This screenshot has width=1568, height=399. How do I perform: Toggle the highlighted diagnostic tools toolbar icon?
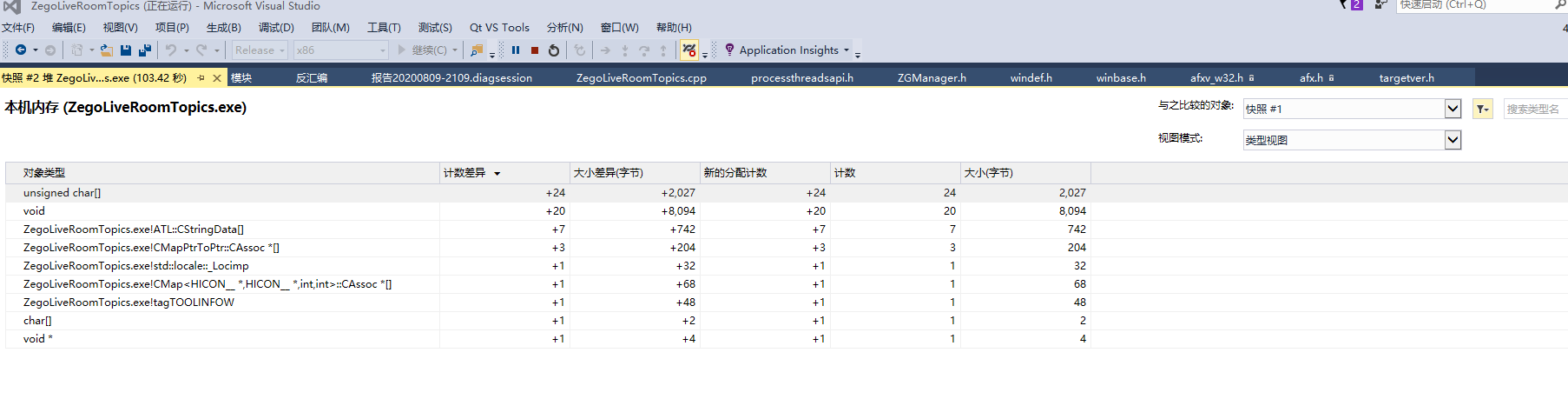point(689,50)
